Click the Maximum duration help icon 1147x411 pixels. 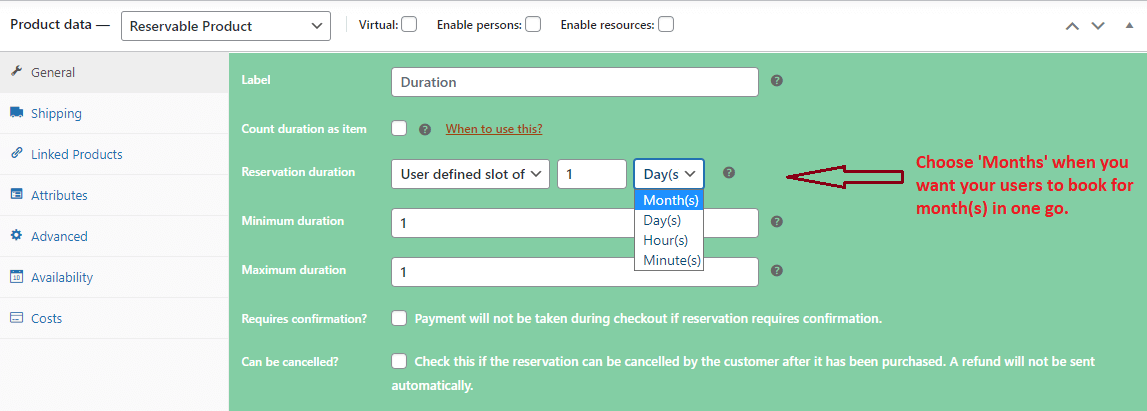[x=777, y=270]
